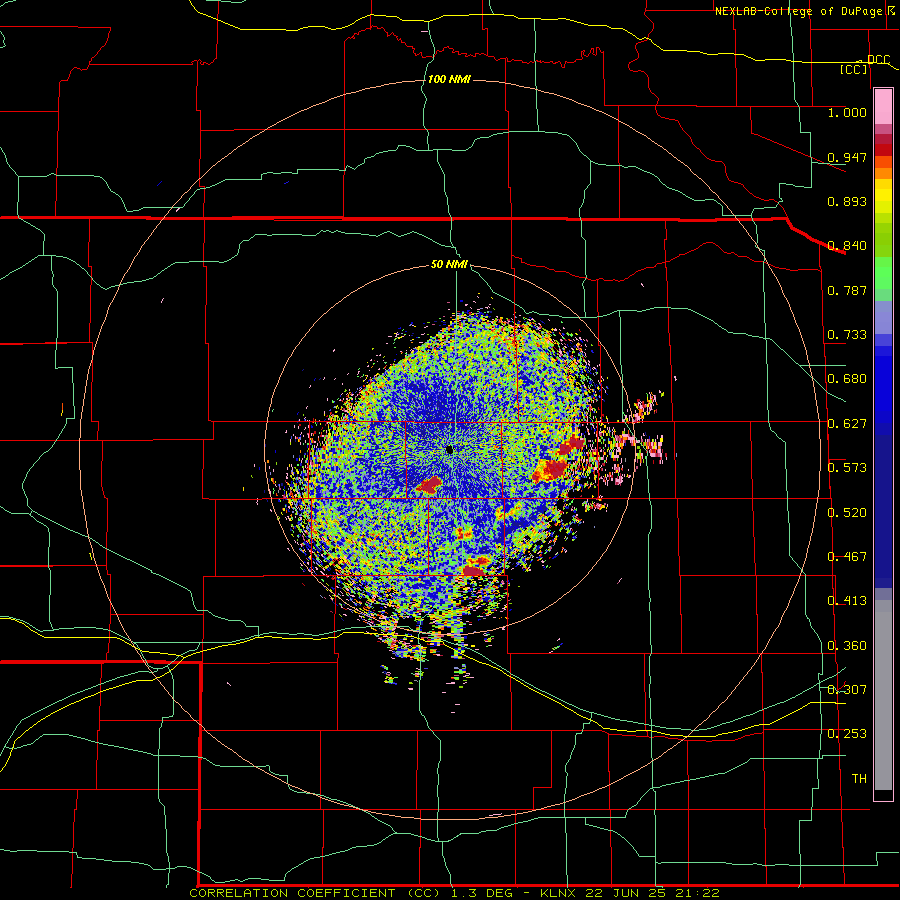900x900 pixels.
Task: Click the 0.360 legend value
Action: pyautogui.click(x=847, y=646)
